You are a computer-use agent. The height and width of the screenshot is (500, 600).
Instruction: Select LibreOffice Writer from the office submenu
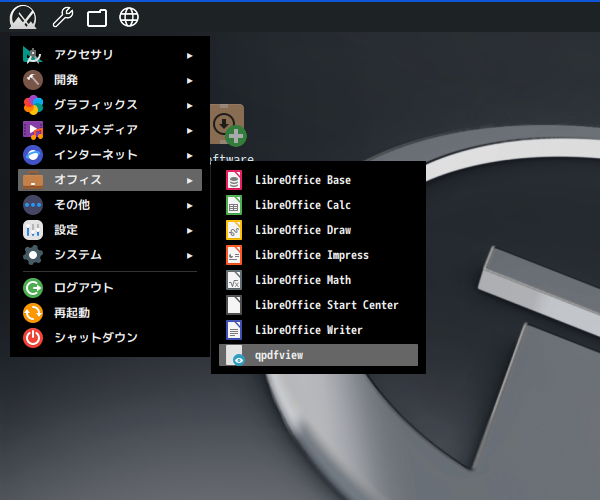point(308,330)
